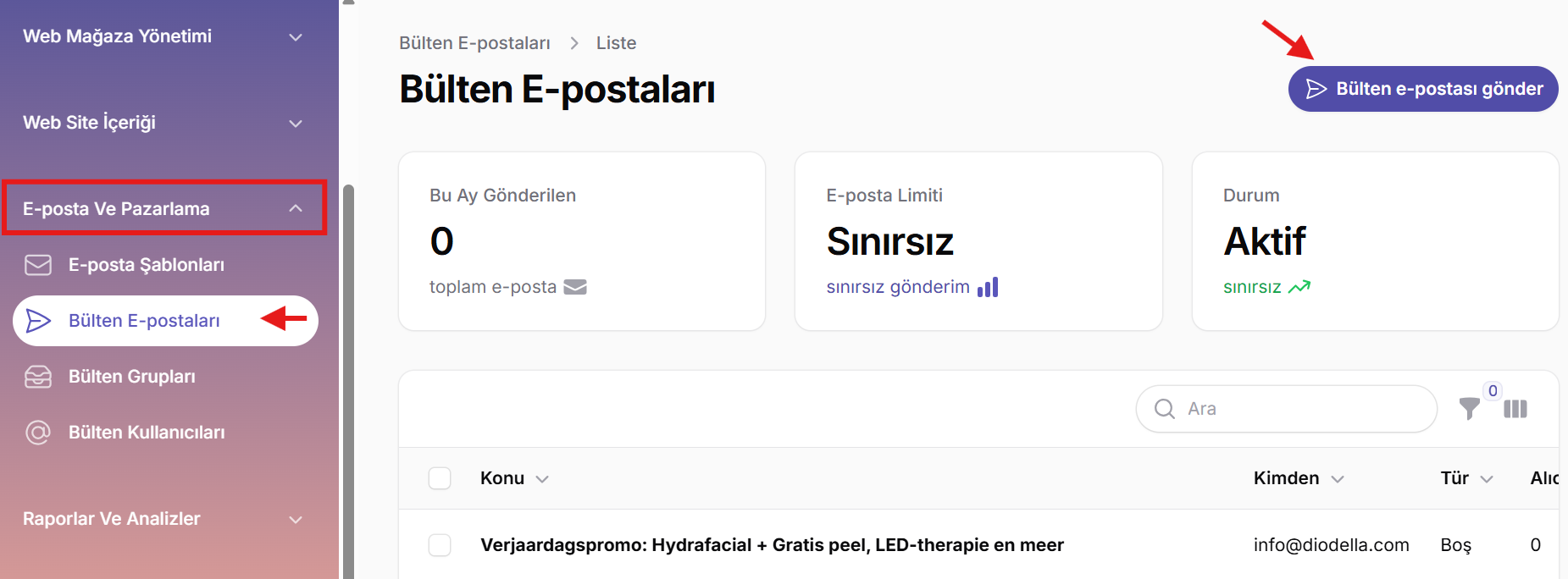Sort by the Konu column header

tap(502, 478)
